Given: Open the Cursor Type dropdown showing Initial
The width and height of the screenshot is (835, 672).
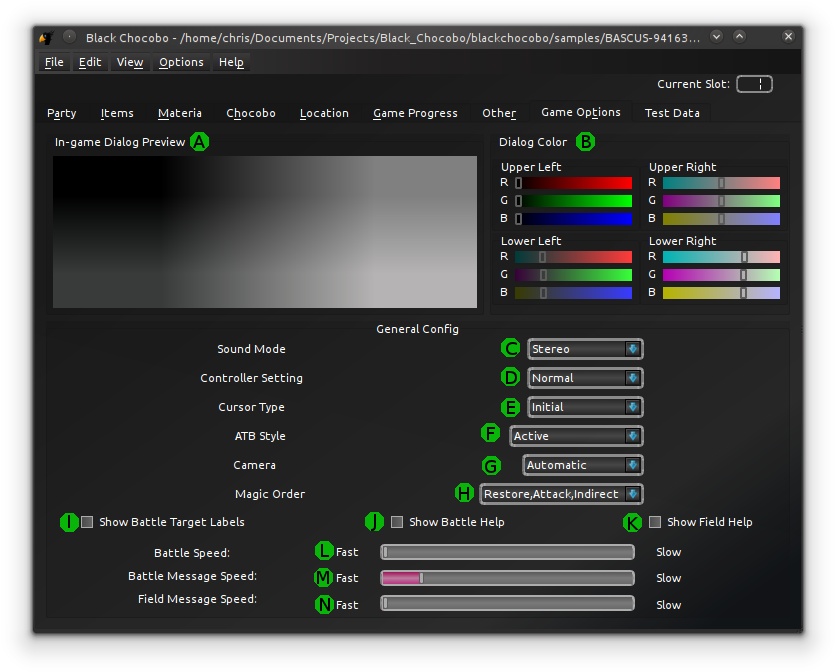Looking at the screenshot, I should point(585,407).
